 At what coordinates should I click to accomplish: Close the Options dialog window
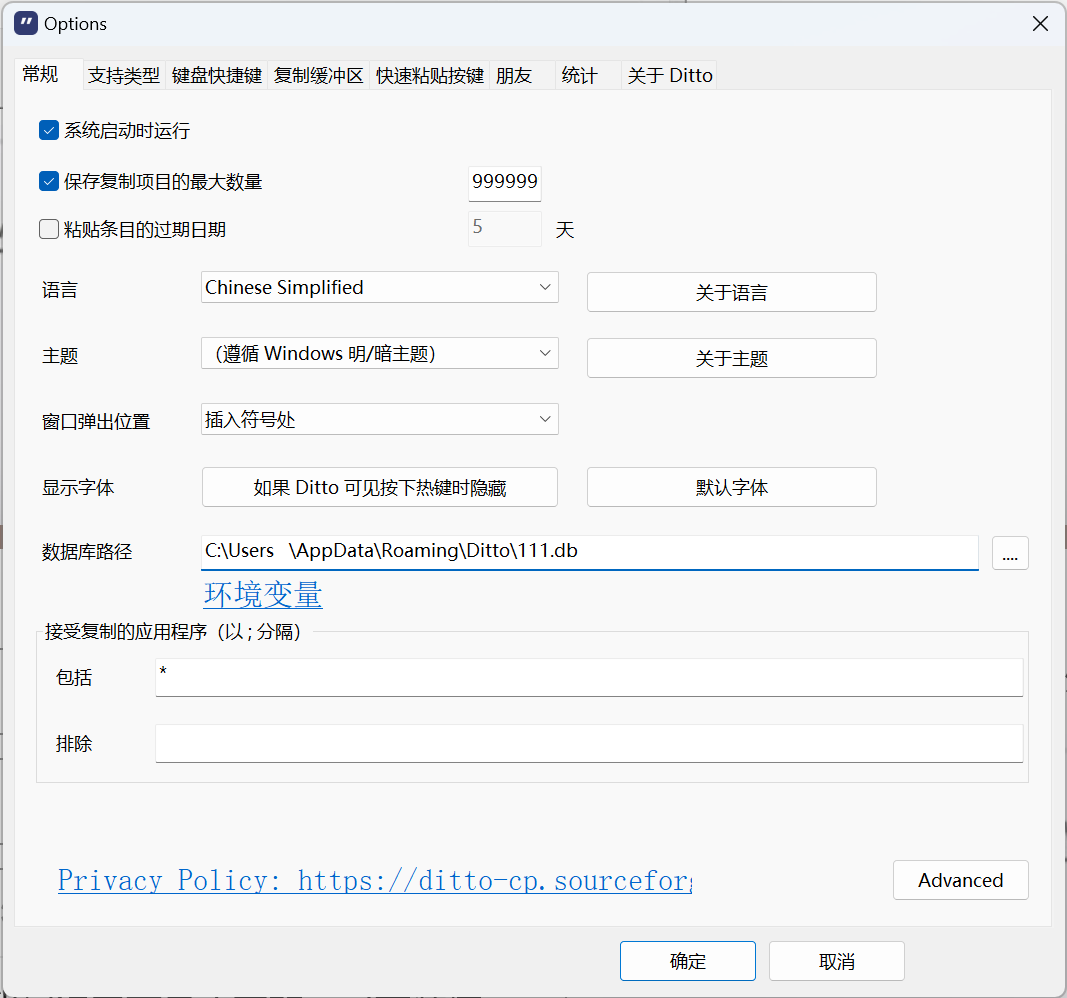[1040, 24]
